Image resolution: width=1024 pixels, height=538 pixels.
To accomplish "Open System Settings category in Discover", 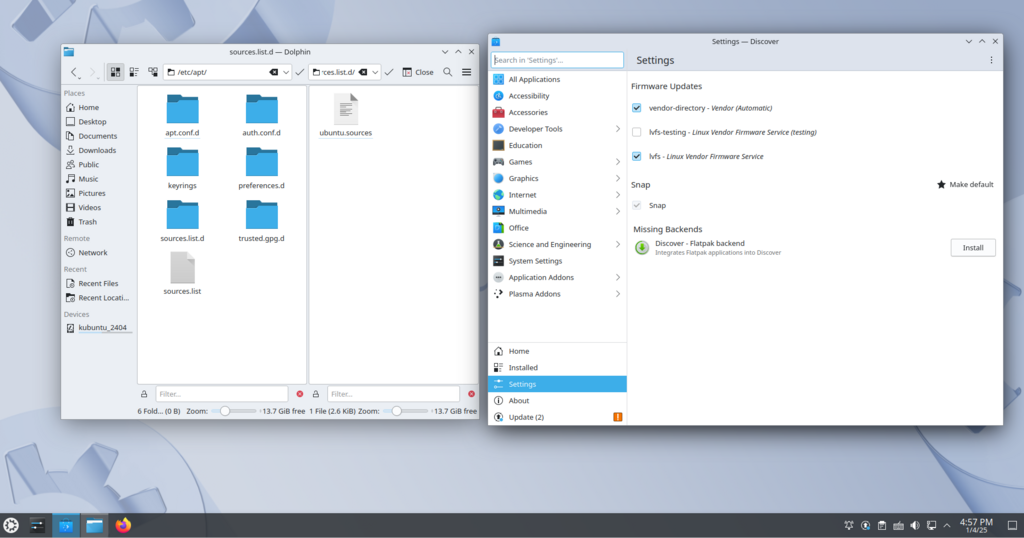I will tap(557, 261).
